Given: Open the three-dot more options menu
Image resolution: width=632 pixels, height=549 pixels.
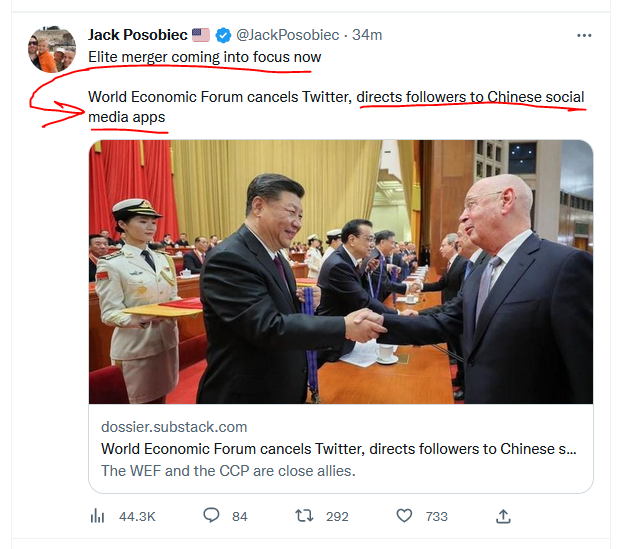Looking at the screenshot, I should click(585, 35).
